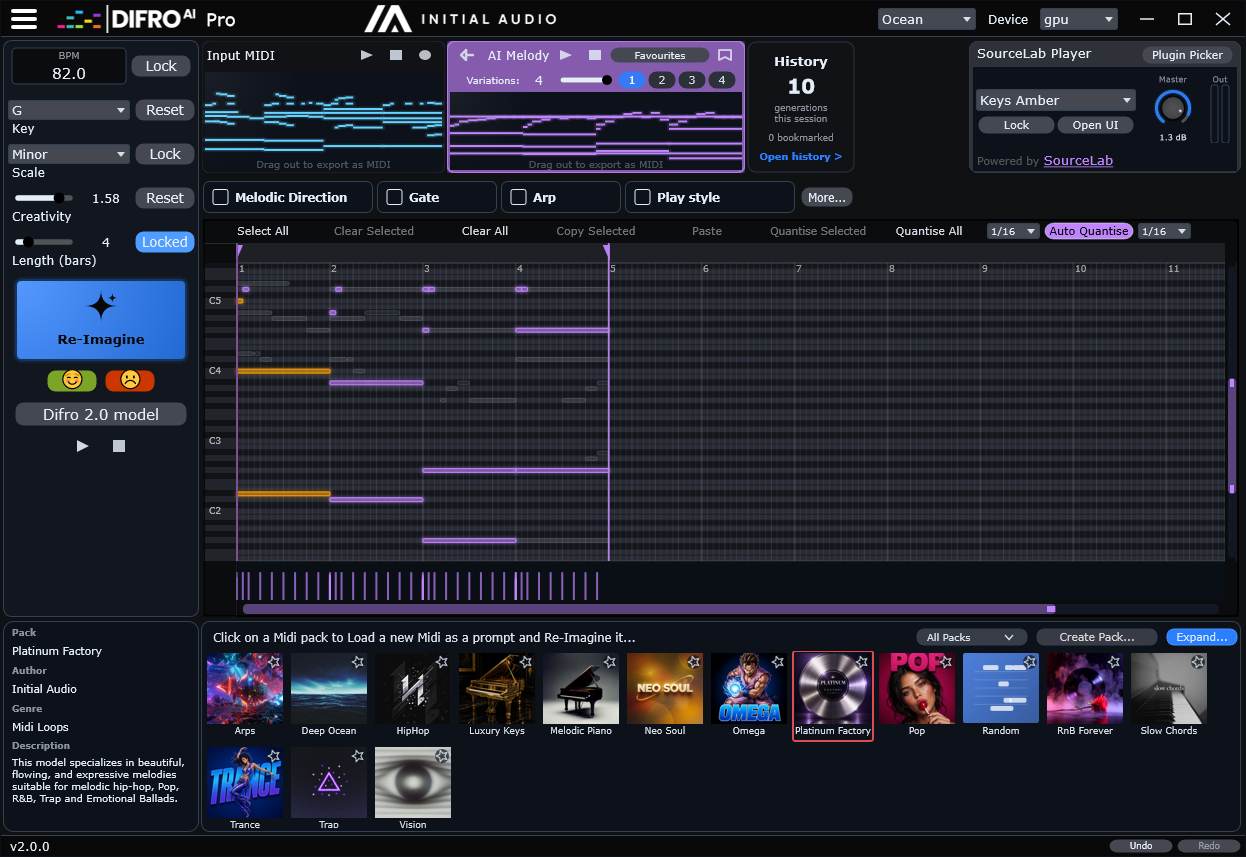Adjust the Variations slider

(x=586, y=80)
